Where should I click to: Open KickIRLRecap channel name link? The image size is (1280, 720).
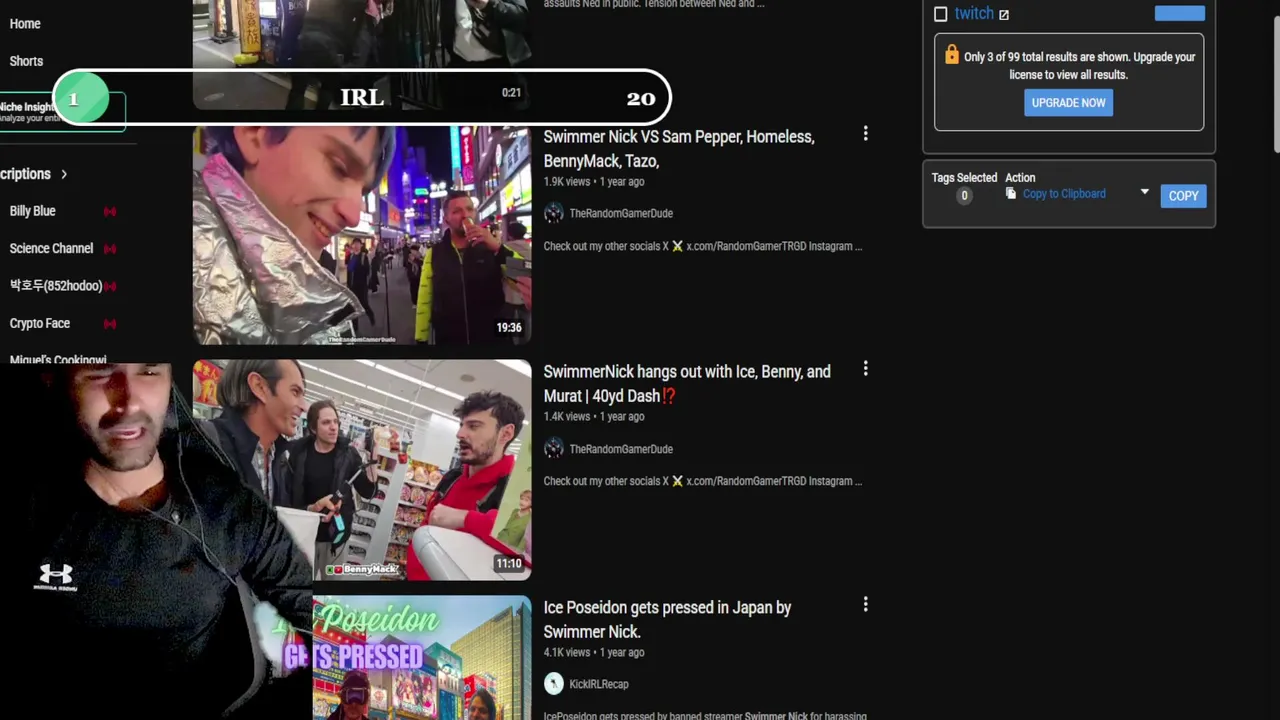tap(599, 684)
